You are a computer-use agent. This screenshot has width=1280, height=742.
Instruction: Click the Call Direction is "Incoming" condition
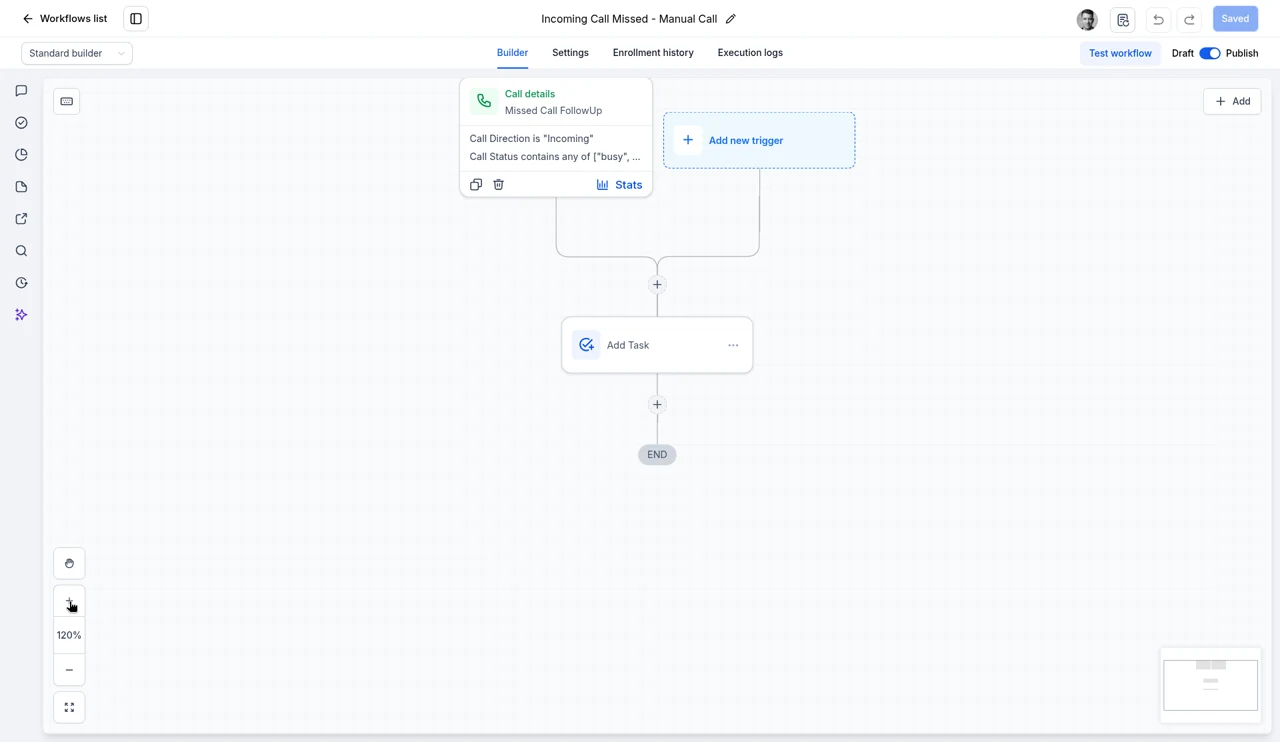click(x=531, y=139)
